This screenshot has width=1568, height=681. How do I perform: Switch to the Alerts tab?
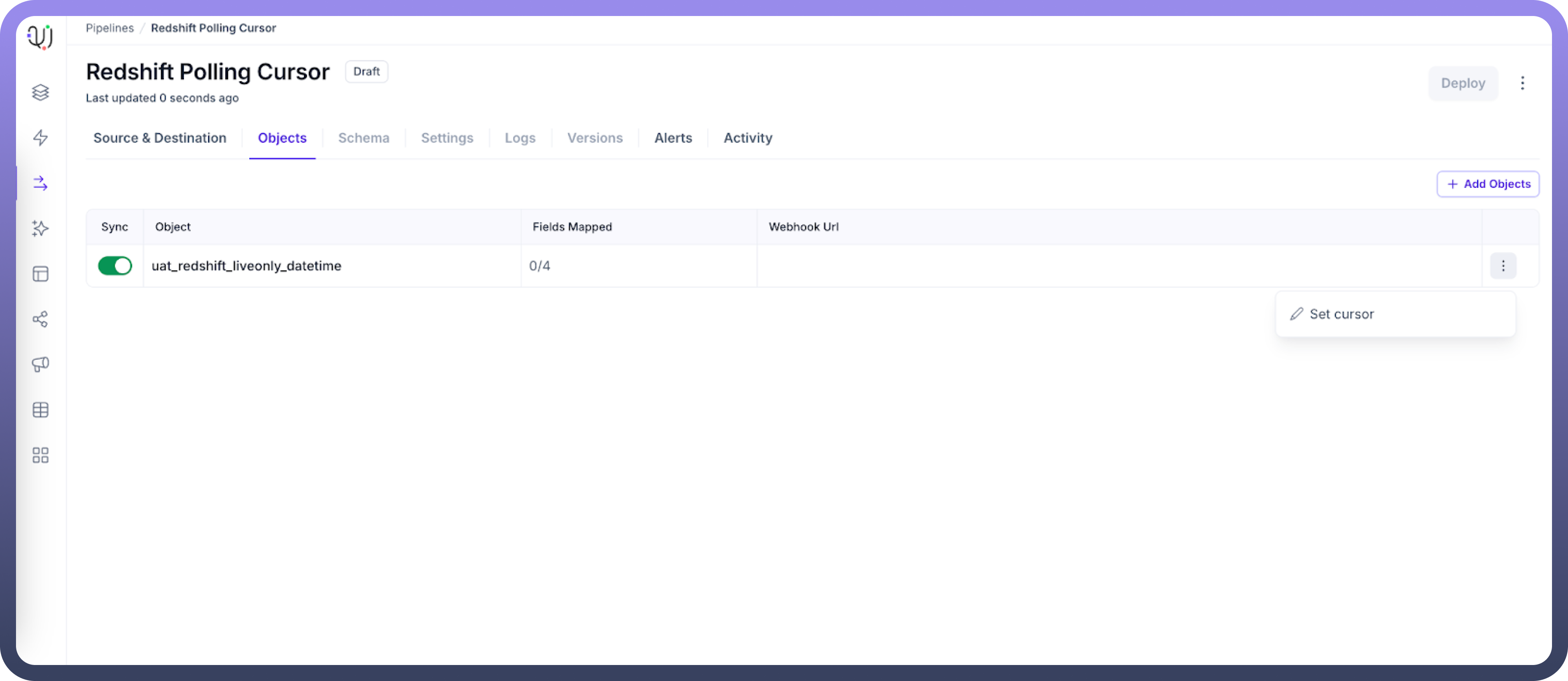(673, 138)
